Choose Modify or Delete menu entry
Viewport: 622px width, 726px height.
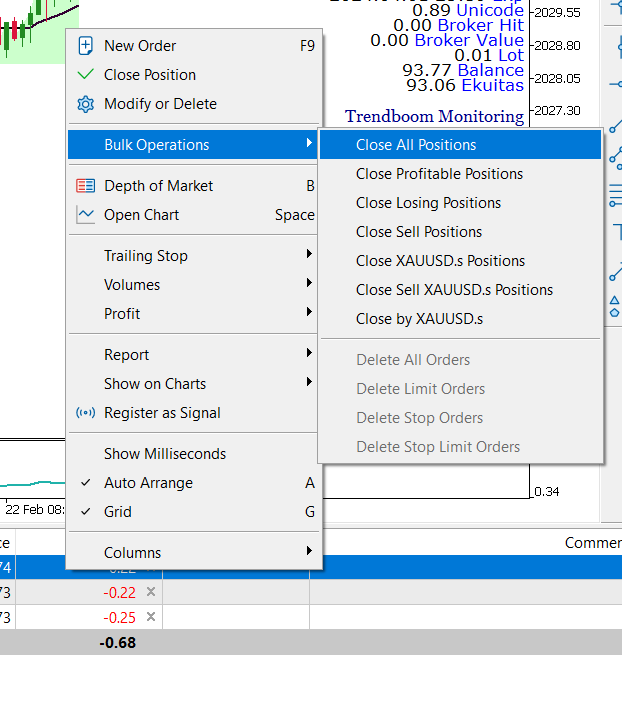click(194, 104)
